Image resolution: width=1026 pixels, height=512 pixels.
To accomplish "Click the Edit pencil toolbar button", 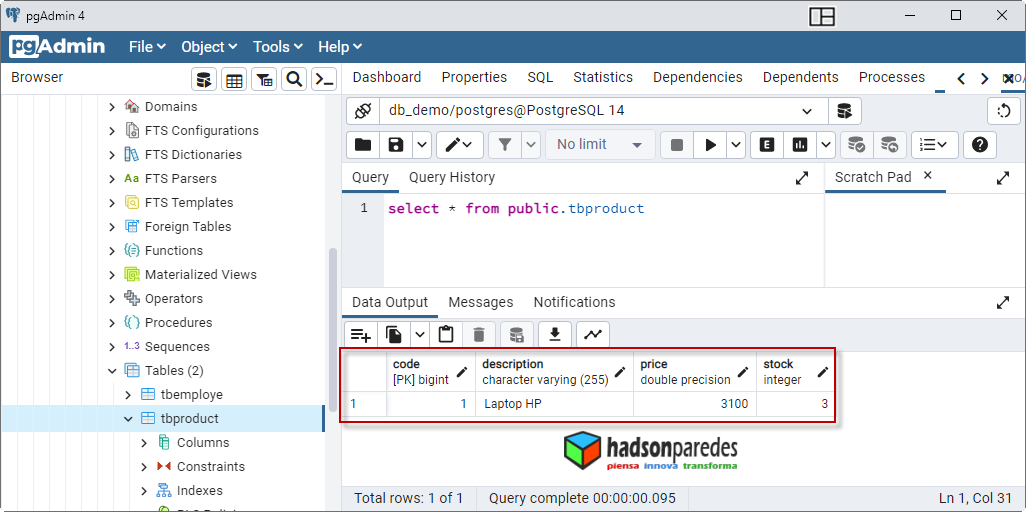I will pyautogui.click(x=459, y=145).
